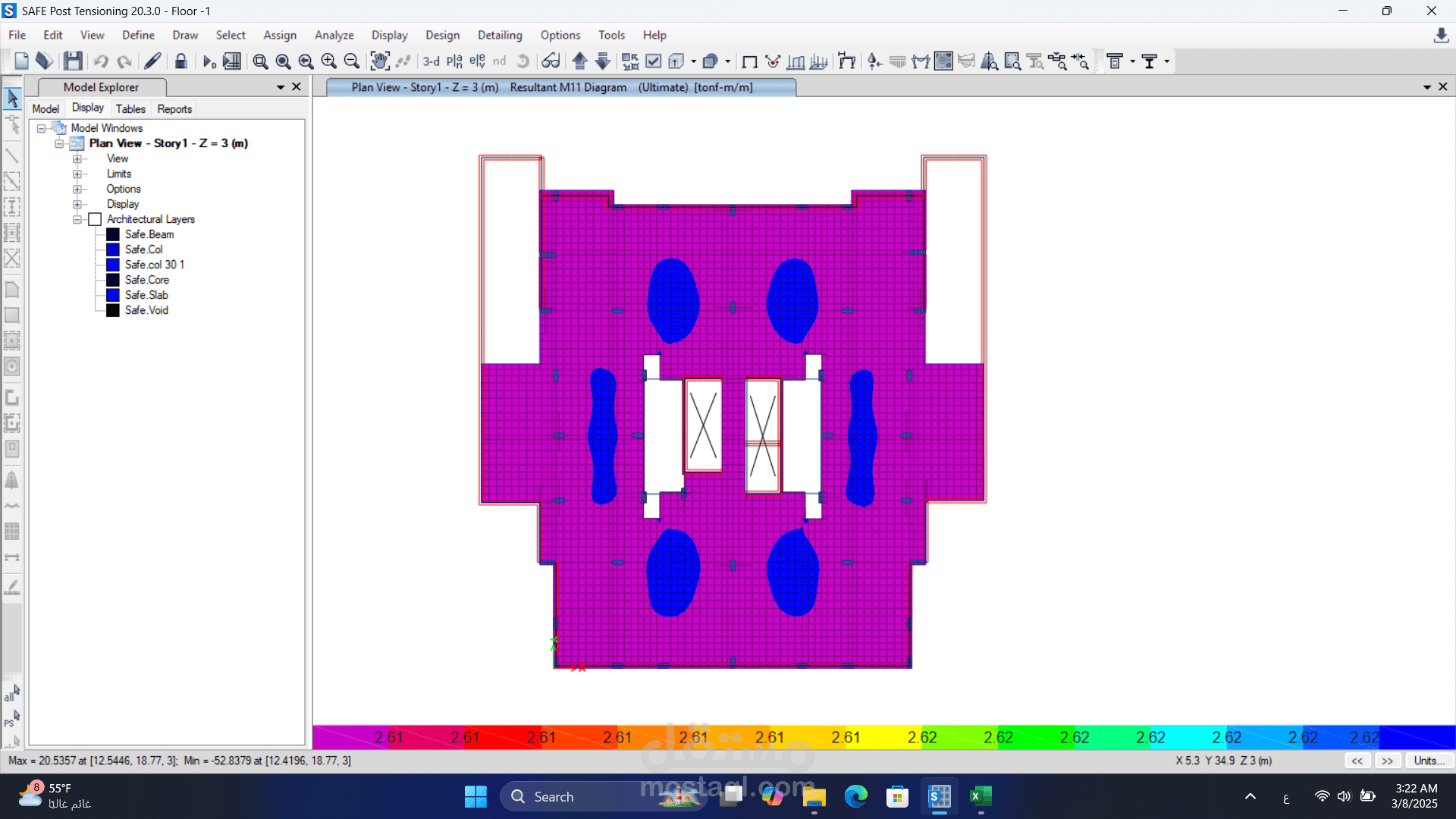Open the Define menu

coord(138,35)
